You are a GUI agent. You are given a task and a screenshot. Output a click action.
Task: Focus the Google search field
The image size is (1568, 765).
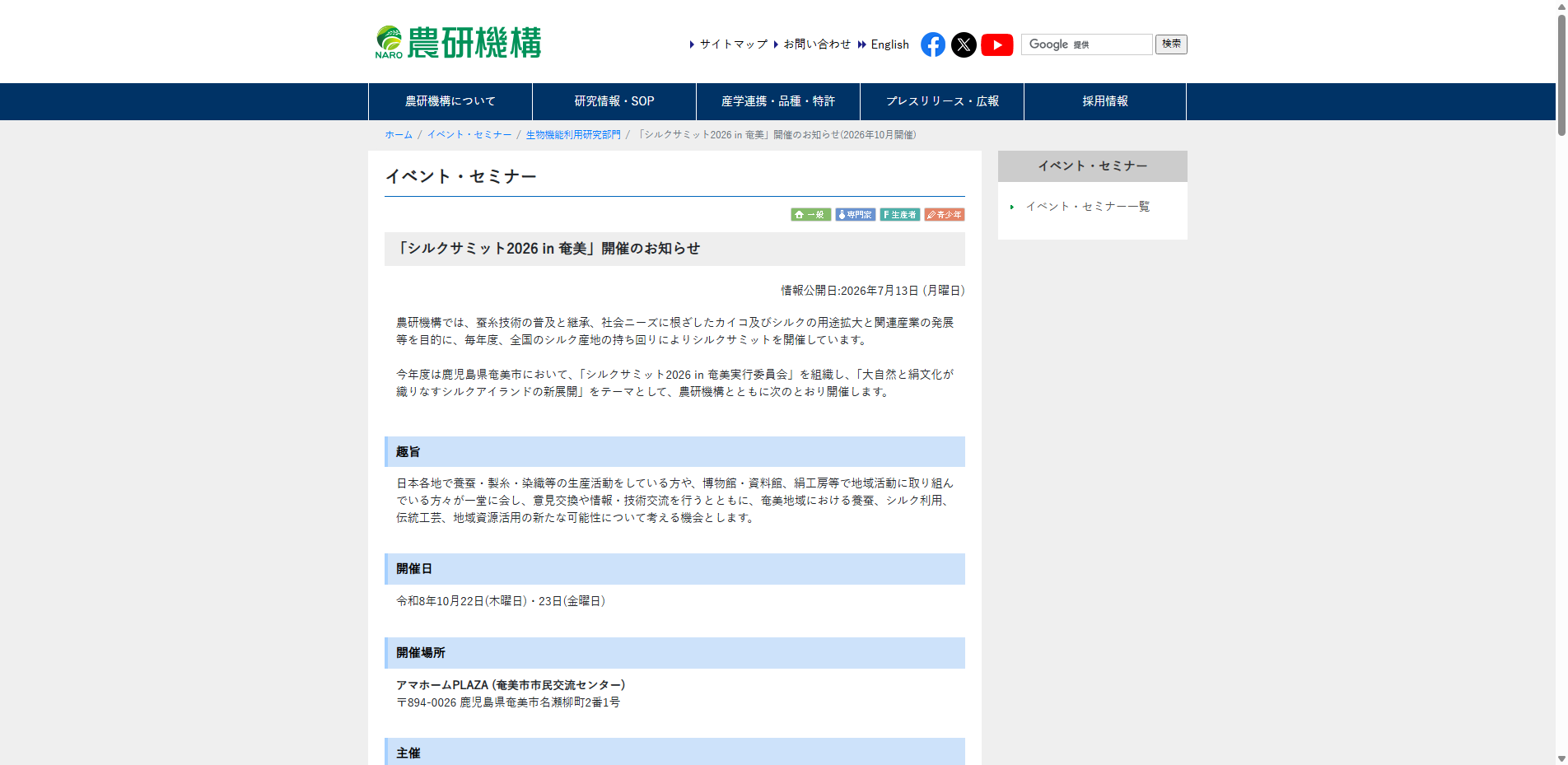(x=1087, y=44)
